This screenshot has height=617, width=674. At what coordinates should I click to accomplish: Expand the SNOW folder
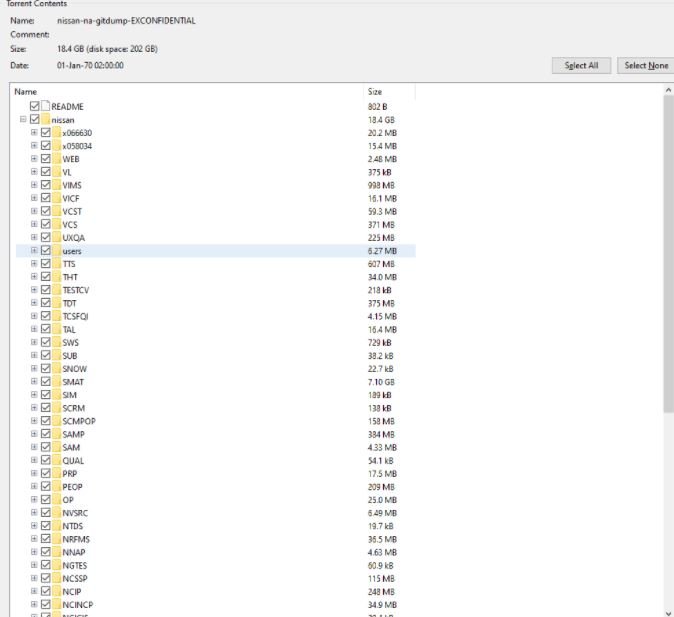pos(34,368)
